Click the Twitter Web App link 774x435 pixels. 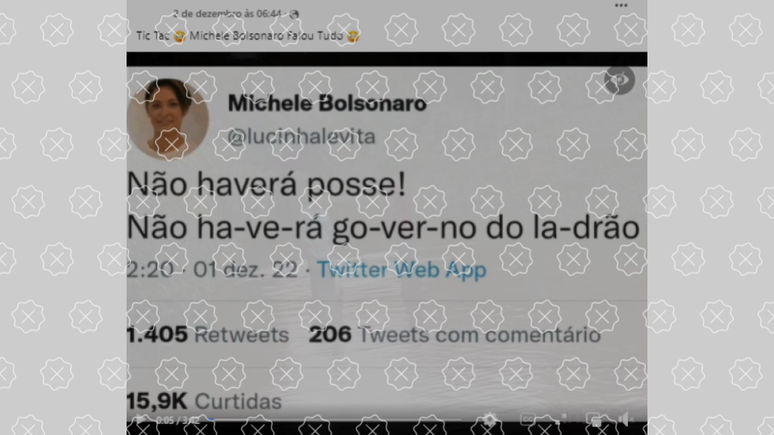pos(401,270)
